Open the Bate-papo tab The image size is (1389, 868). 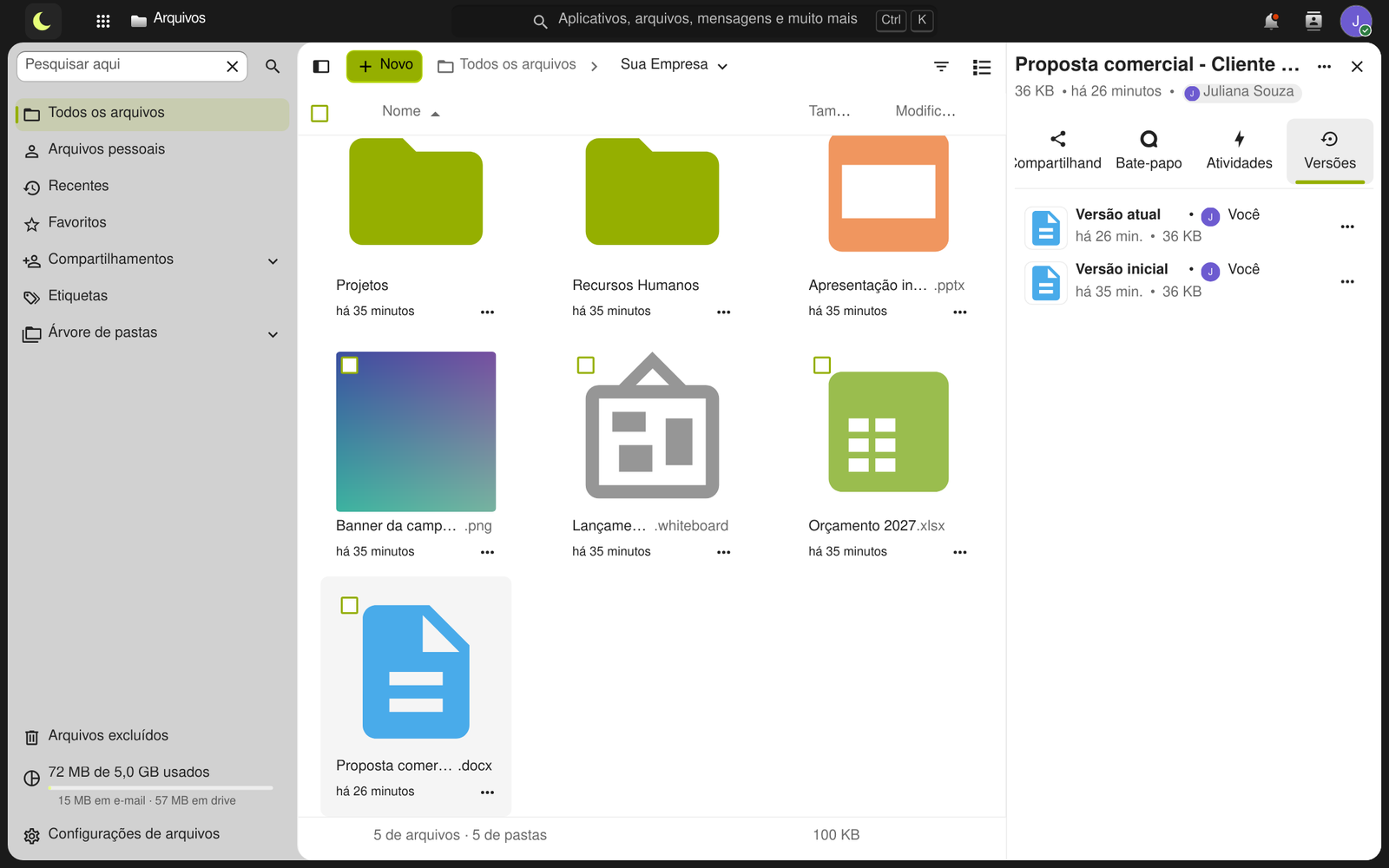tap(1149, 151)
